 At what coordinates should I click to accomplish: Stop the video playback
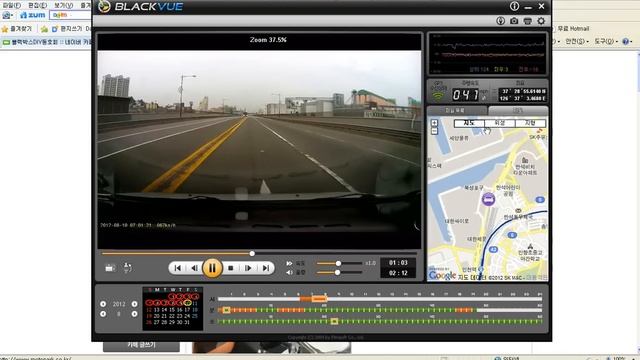(231, 268)
